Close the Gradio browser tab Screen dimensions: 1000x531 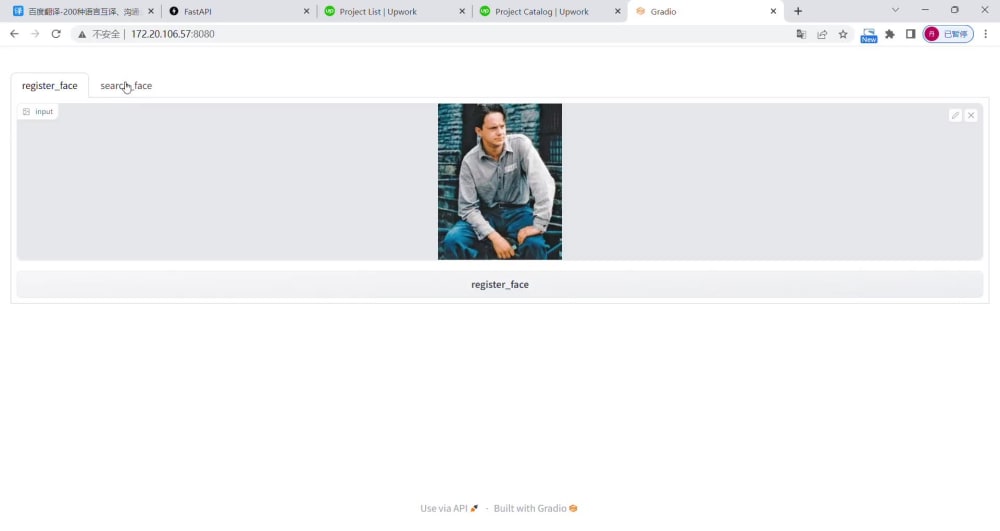click(x=773, y=11)
